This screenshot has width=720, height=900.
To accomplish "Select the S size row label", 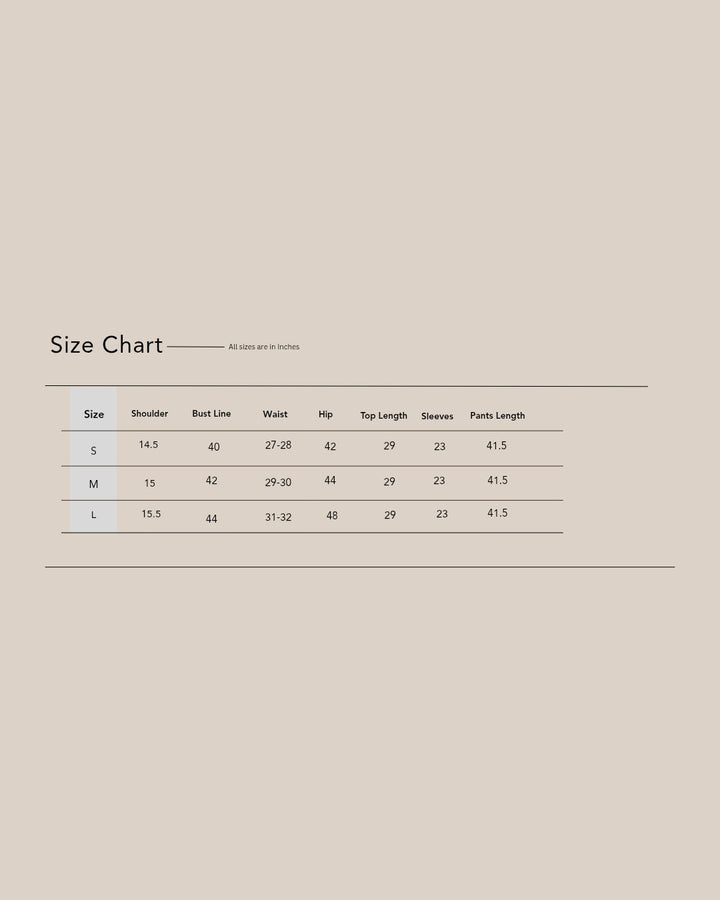I will tap(94, 451).
